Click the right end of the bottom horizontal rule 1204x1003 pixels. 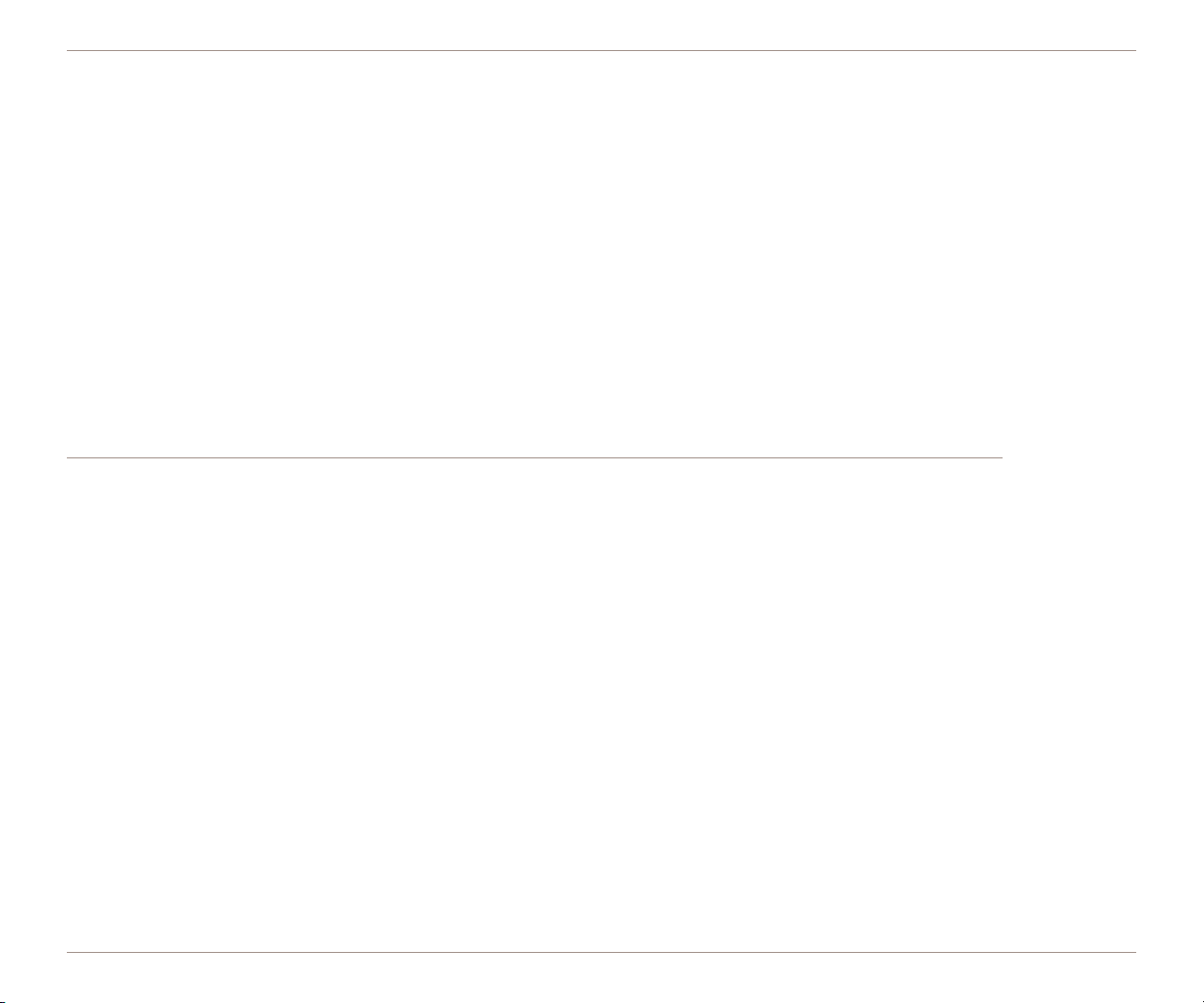1133,952
